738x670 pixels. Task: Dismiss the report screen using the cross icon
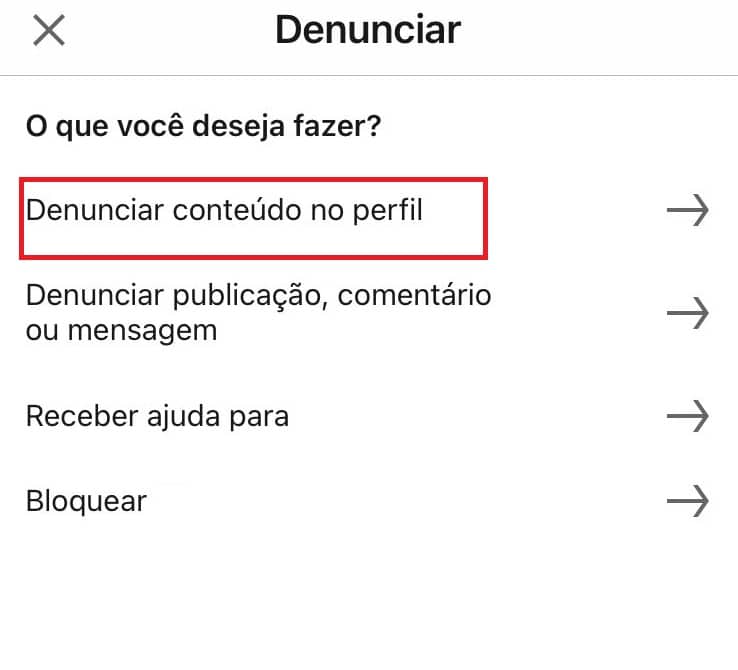pos(49,31)
